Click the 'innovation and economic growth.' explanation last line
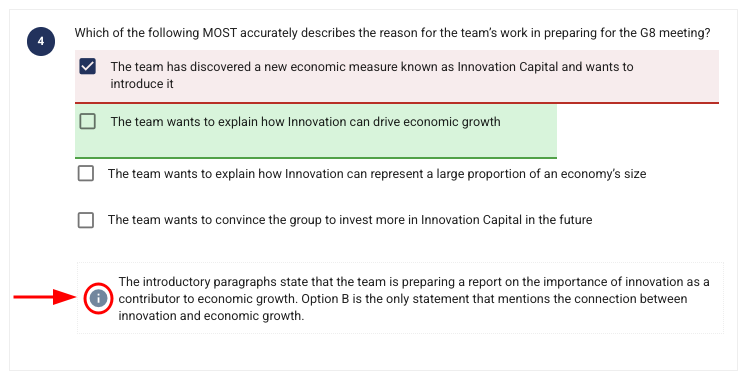Image resolution: width=749 pixels, height=380 pixels. [x=211, y=316]
